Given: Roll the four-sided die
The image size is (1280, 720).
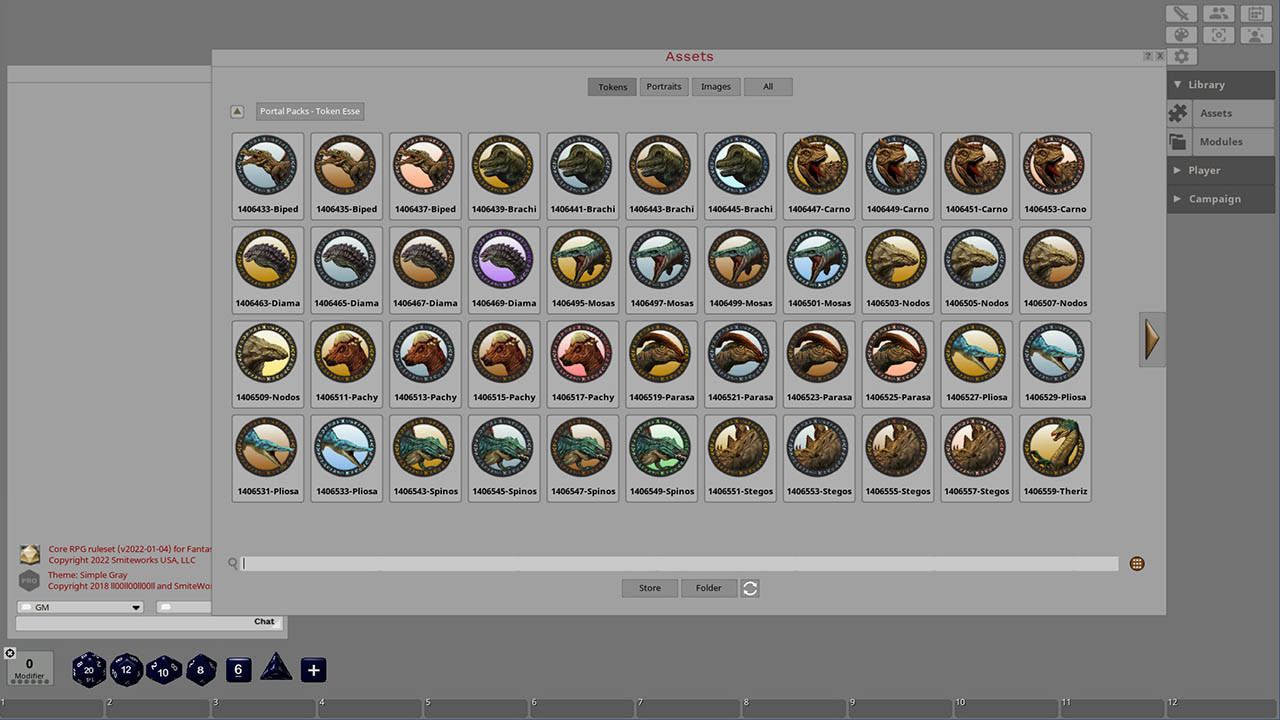Looking at the screenshot, I should coord(276,669).
